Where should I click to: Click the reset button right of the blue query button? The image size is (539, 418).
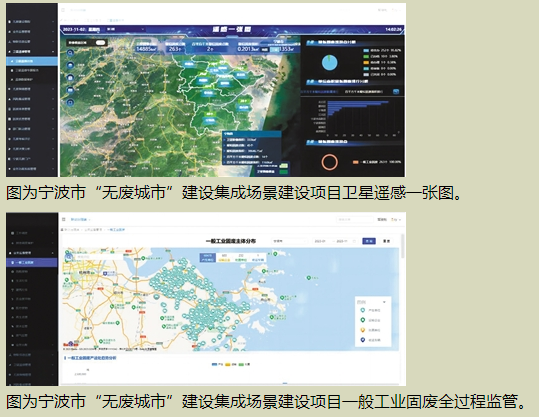pyautogui.click(x=386, y=241)
